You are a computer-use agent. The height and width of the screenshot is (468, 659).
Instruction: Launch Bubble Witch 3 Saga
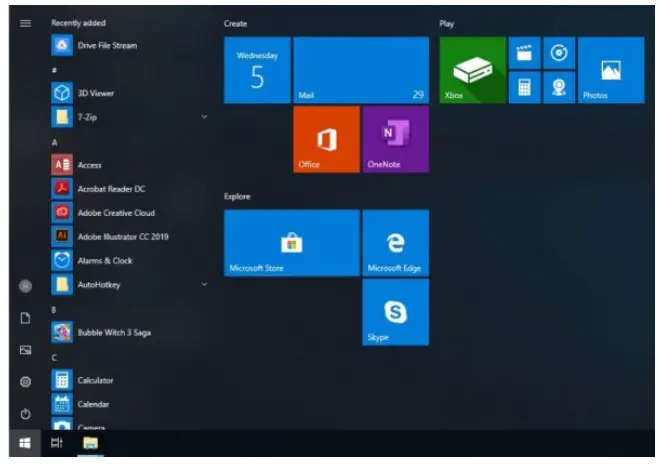pyautogui.click(x=129, y=332)
